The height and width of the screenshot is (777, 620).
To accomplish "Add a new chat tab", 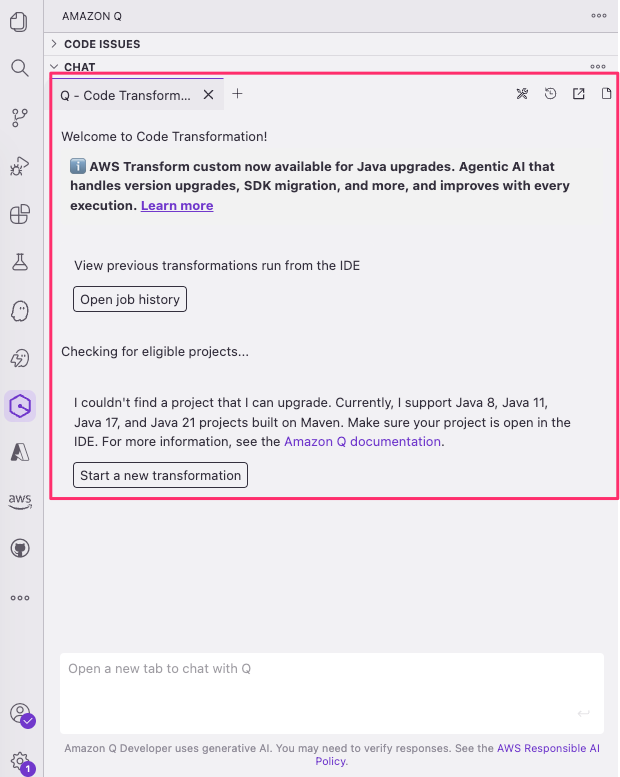I will coord(237,94).
